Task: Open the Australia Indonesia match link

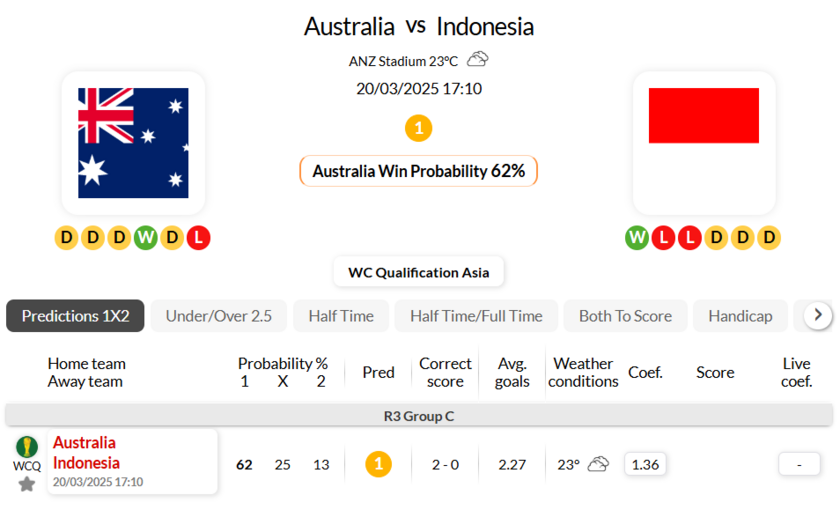Action: [x=86, y=453]
